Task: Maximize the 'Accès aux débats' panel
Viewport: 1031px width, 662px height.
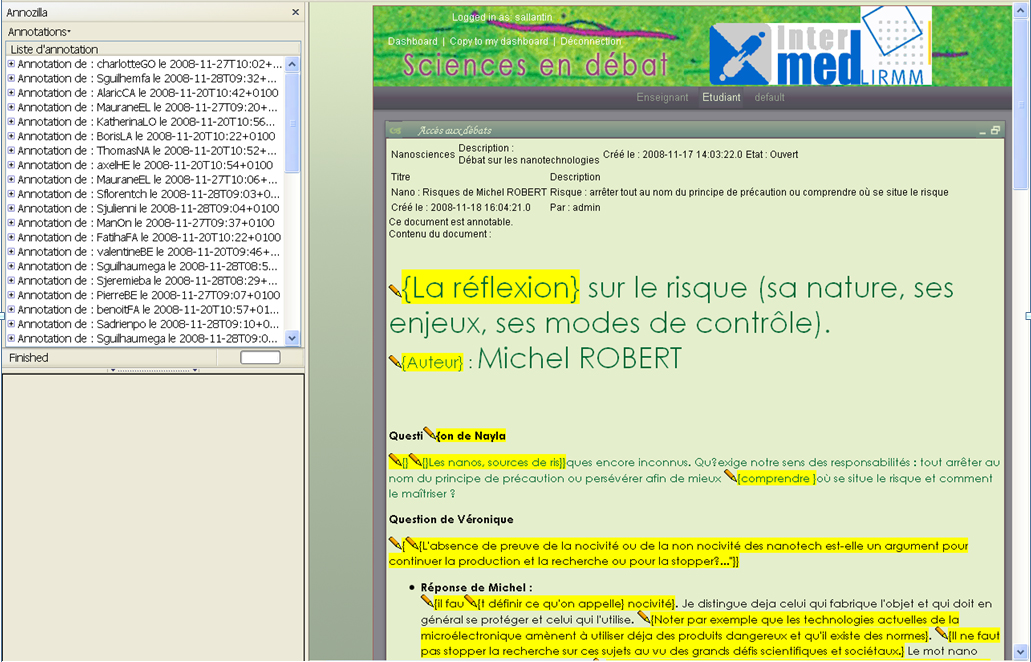Action: [x=995, y=130]
